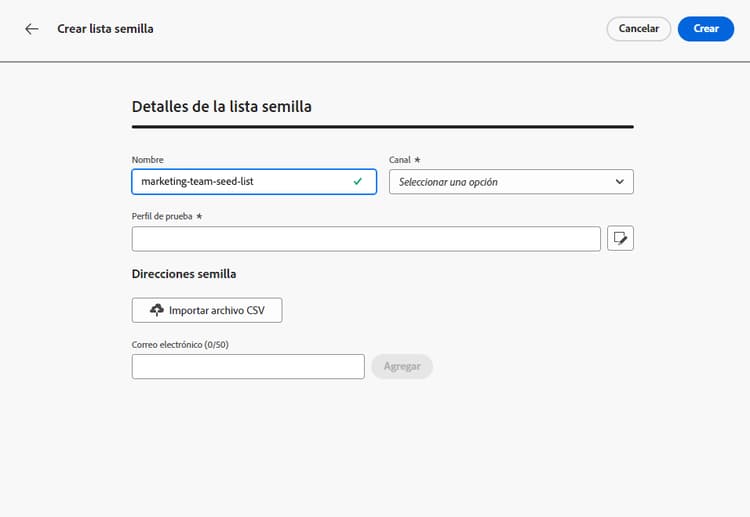Click the blue Crear button
This screenshot has height=517, width=750.
(706, 29)
